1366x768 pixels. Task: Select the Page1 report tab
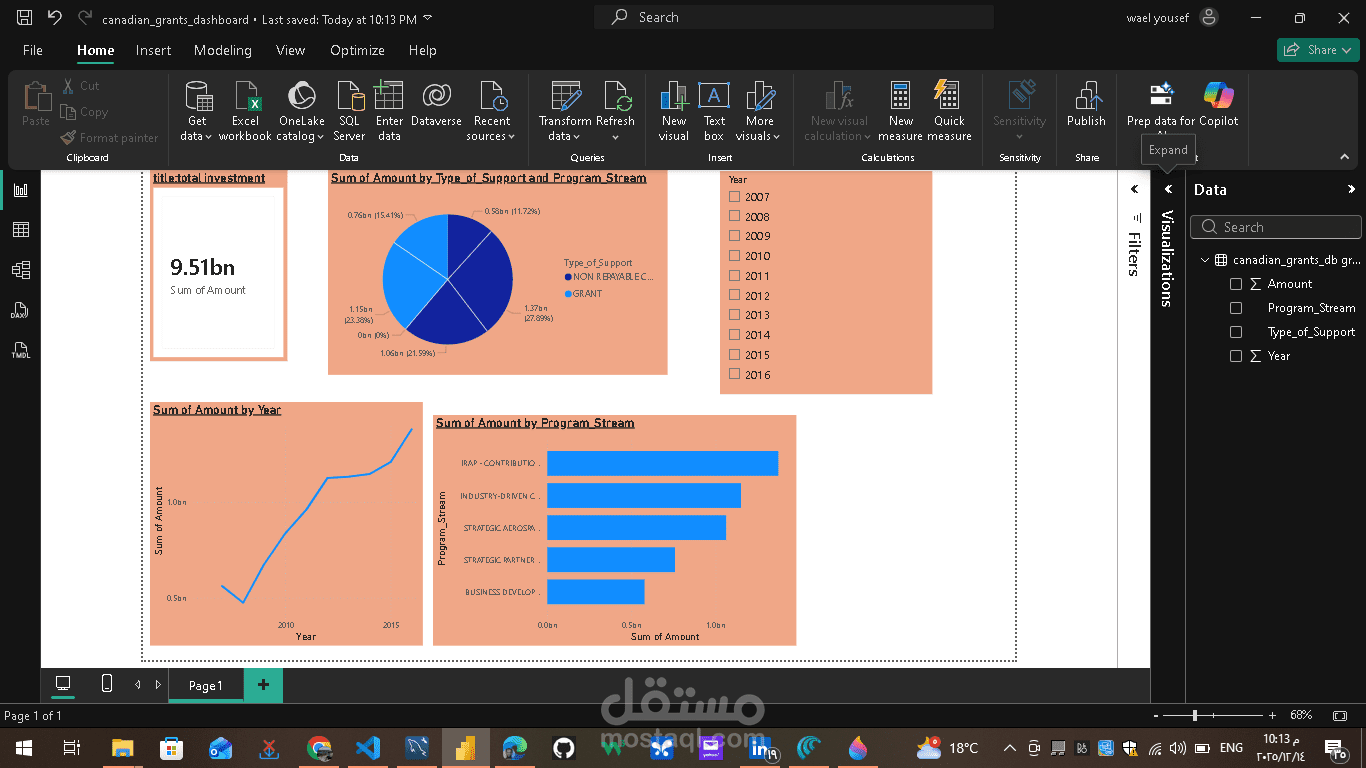(x=205, y=685)
